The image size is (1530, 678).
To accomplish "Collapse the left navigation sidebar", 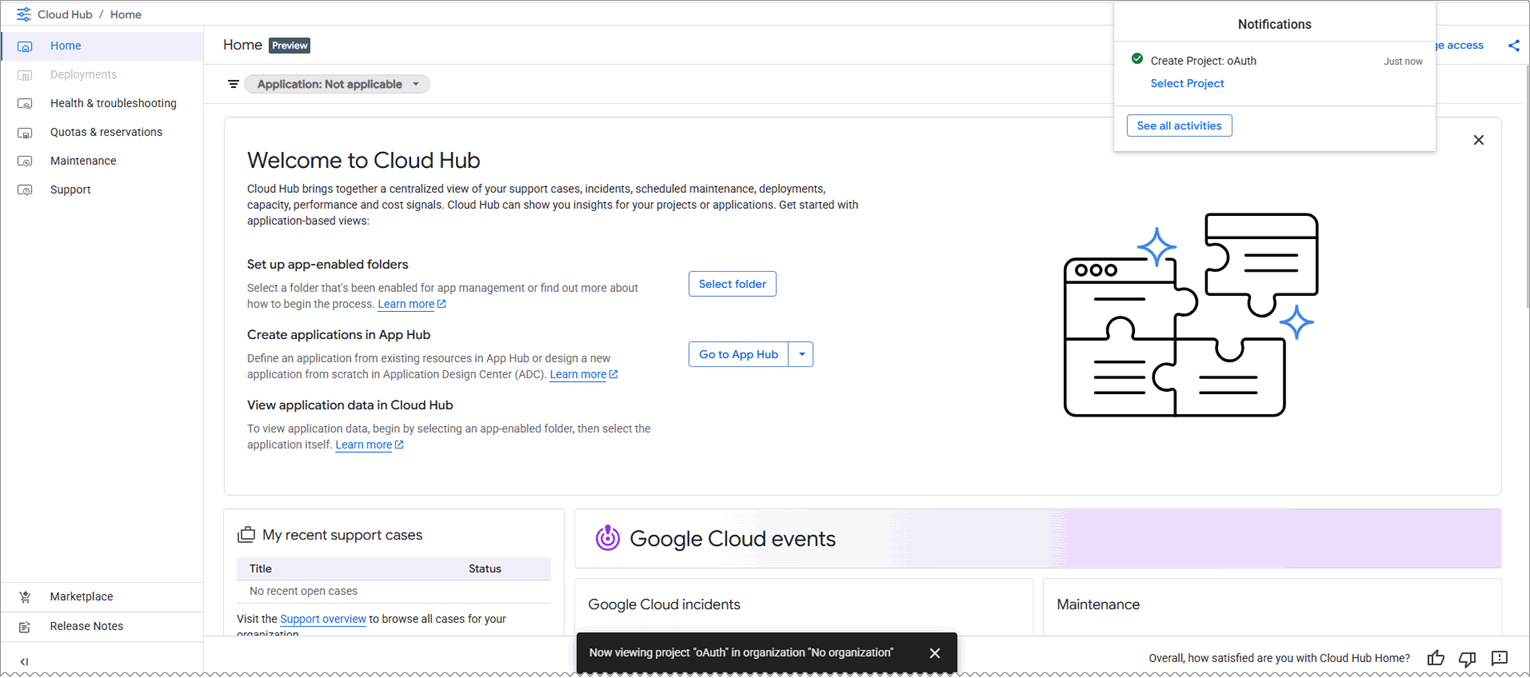I will point(24,661).
